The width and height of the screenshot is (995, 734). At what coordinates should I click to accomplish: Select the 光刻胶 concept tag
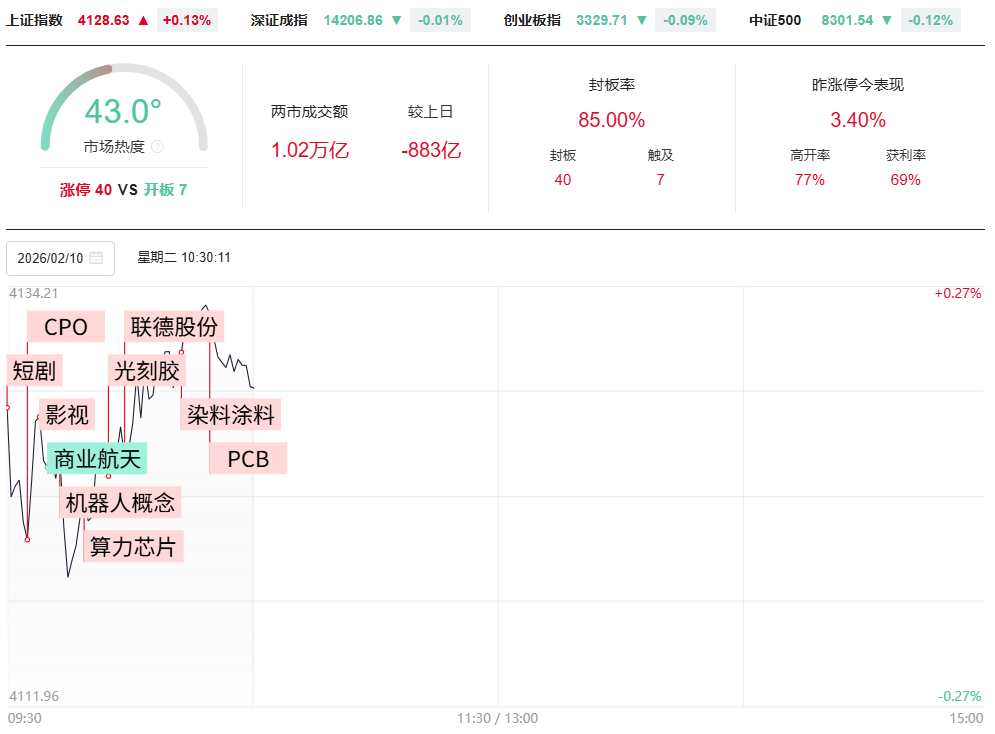(x=147, y=371)
